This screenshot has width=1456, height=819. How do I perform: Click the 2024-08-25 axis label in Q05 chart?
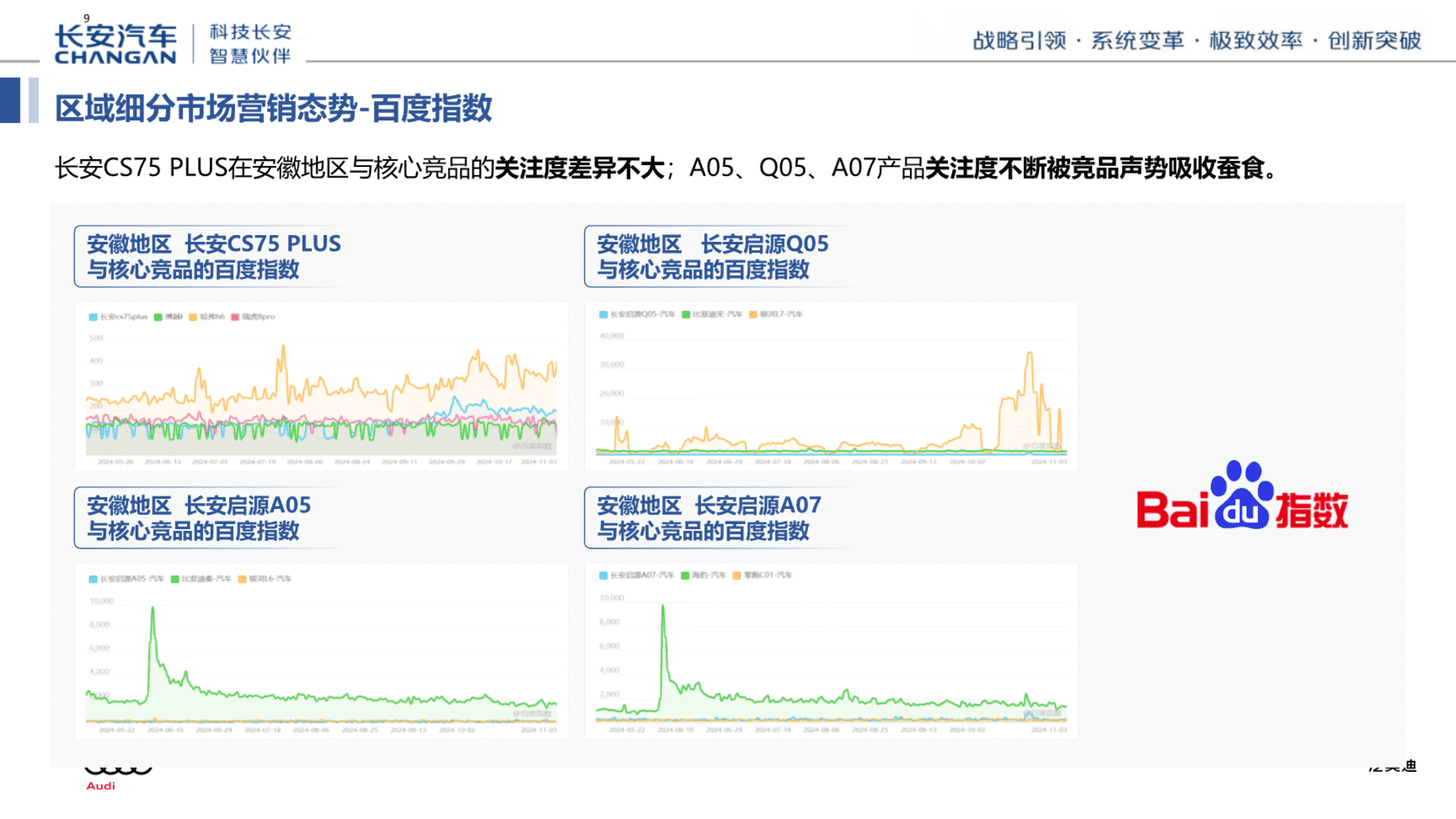(870, 462)
